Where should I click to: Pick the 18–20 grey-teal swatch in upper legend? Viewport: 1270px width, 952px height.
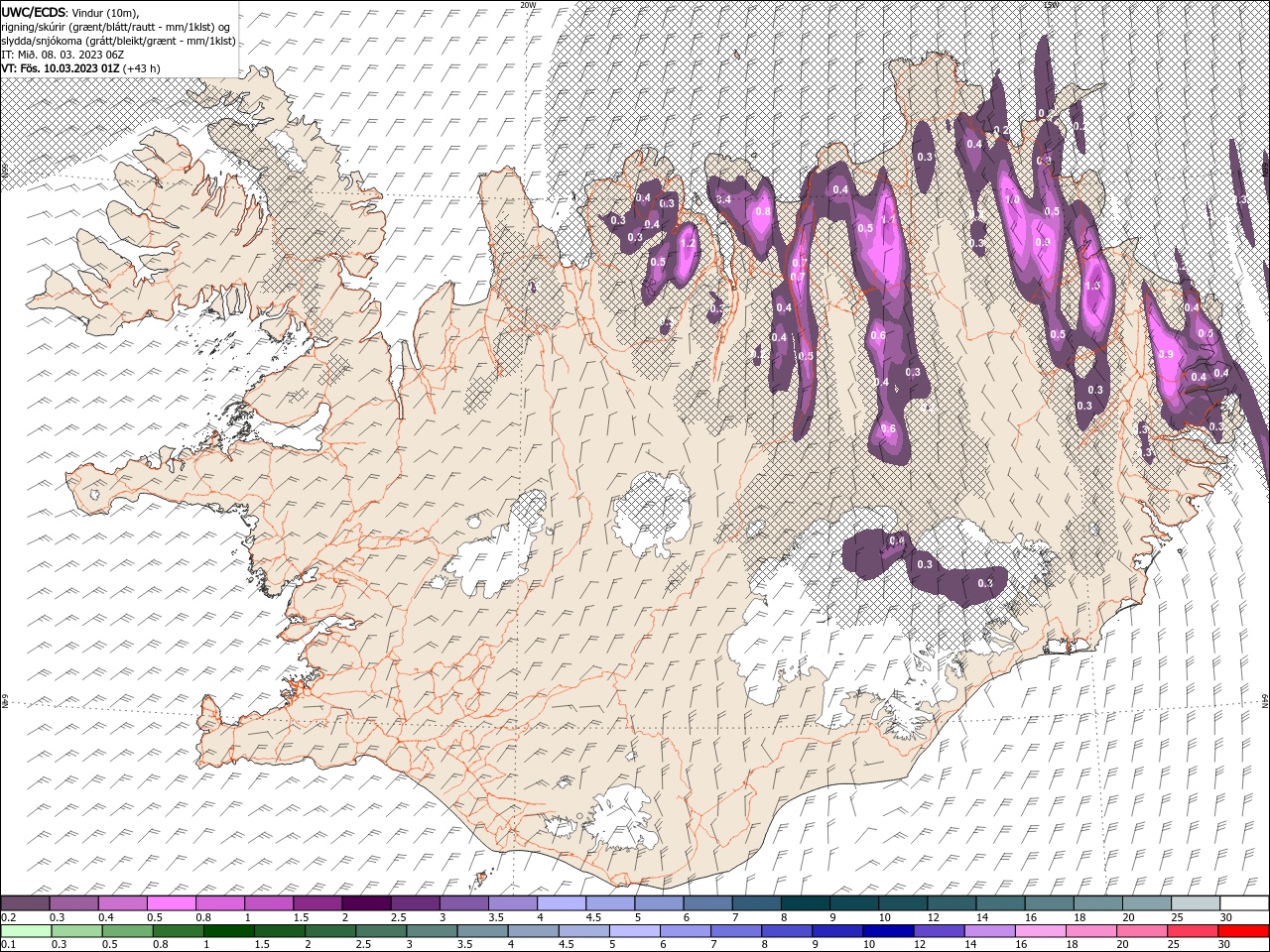[x=1096, y=903]
